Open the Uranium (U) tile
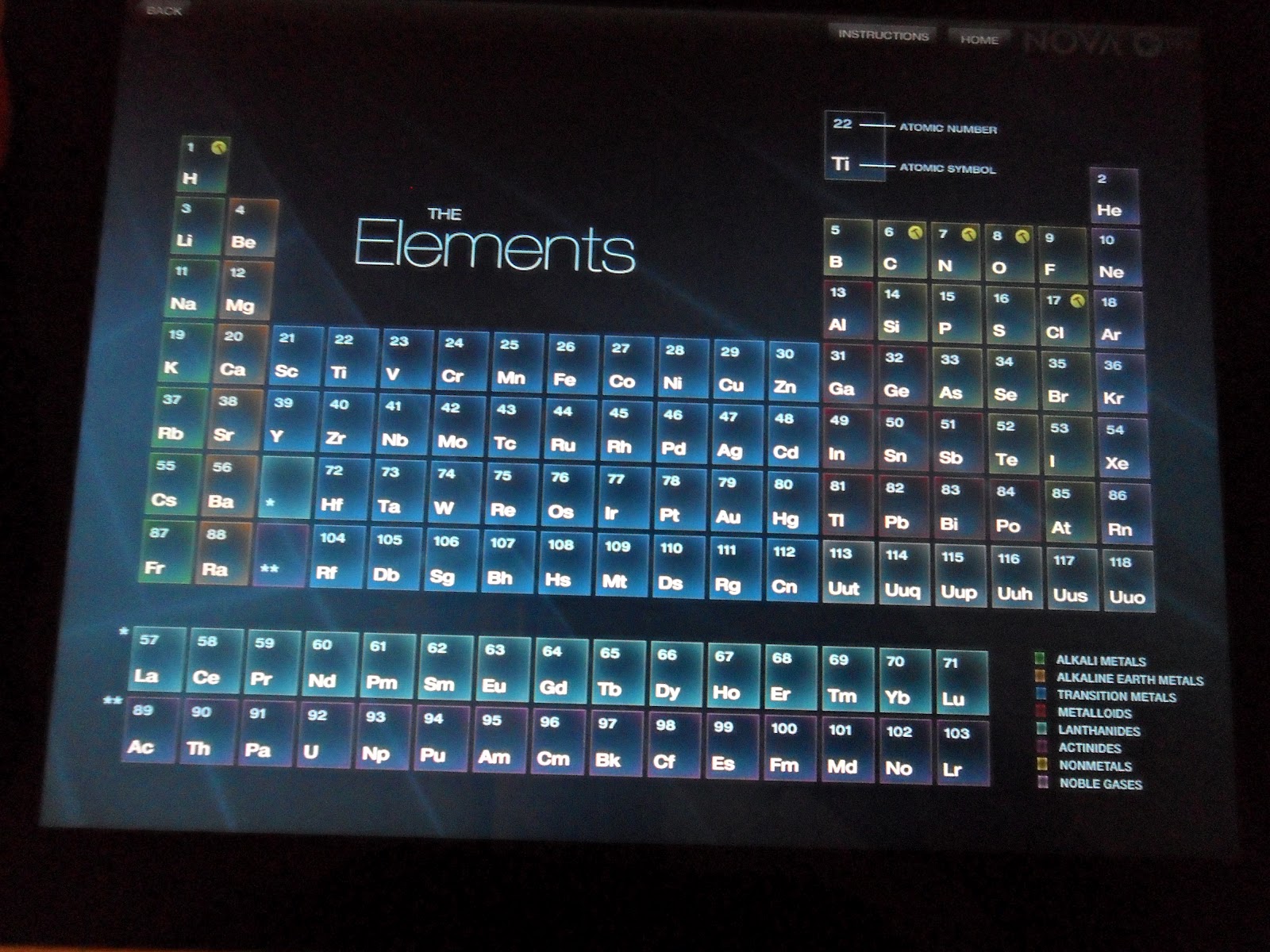Image resolution: width=1270 pixels, height=952 pixels. point(324,734)
